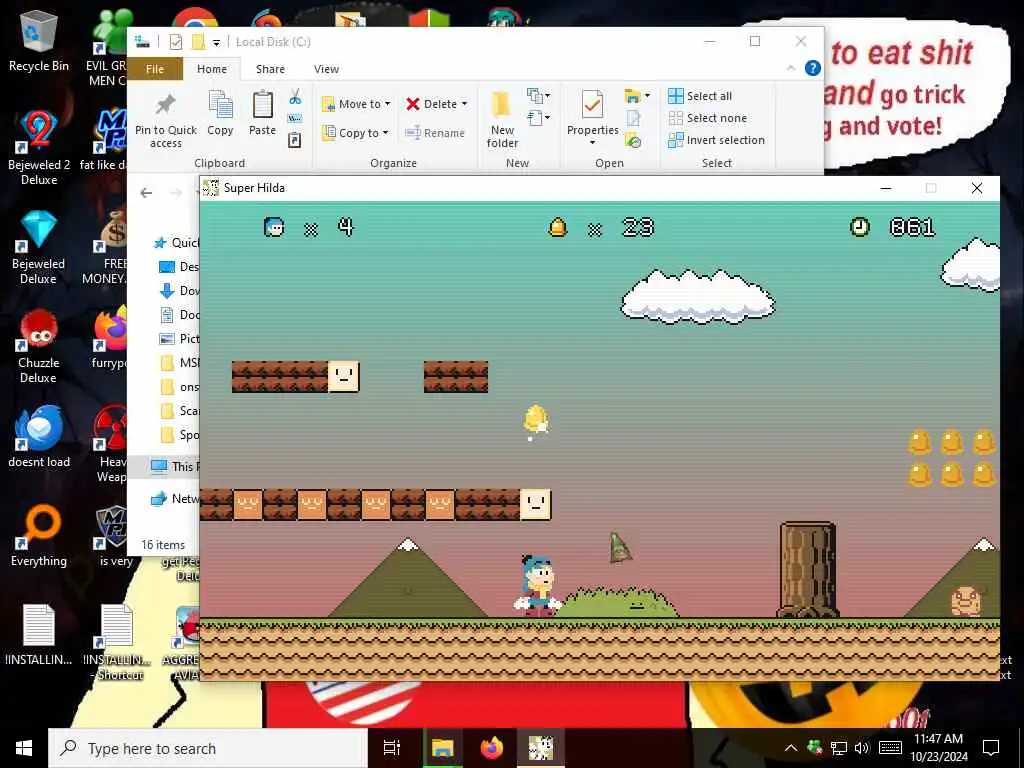Image resolution: width=1024 pixels, height=768 pixels.
Task: Open the Copy to dropdown
Action: [x=357, y=133]
